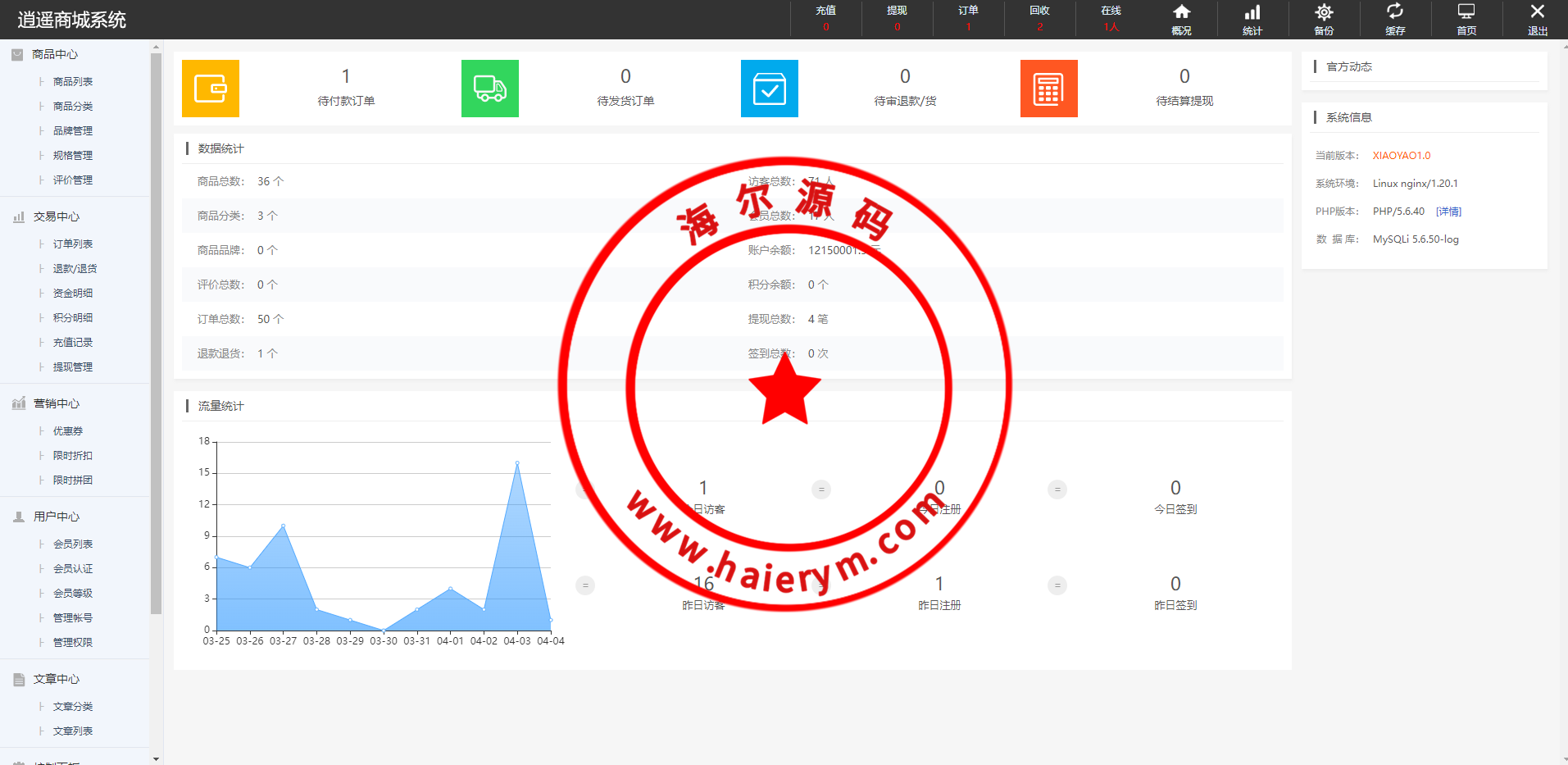The height and width of the screenshot is (765, 1568).
Task: Click the yellow wallet 待付款订单 icon
Action: pos(211,89)
